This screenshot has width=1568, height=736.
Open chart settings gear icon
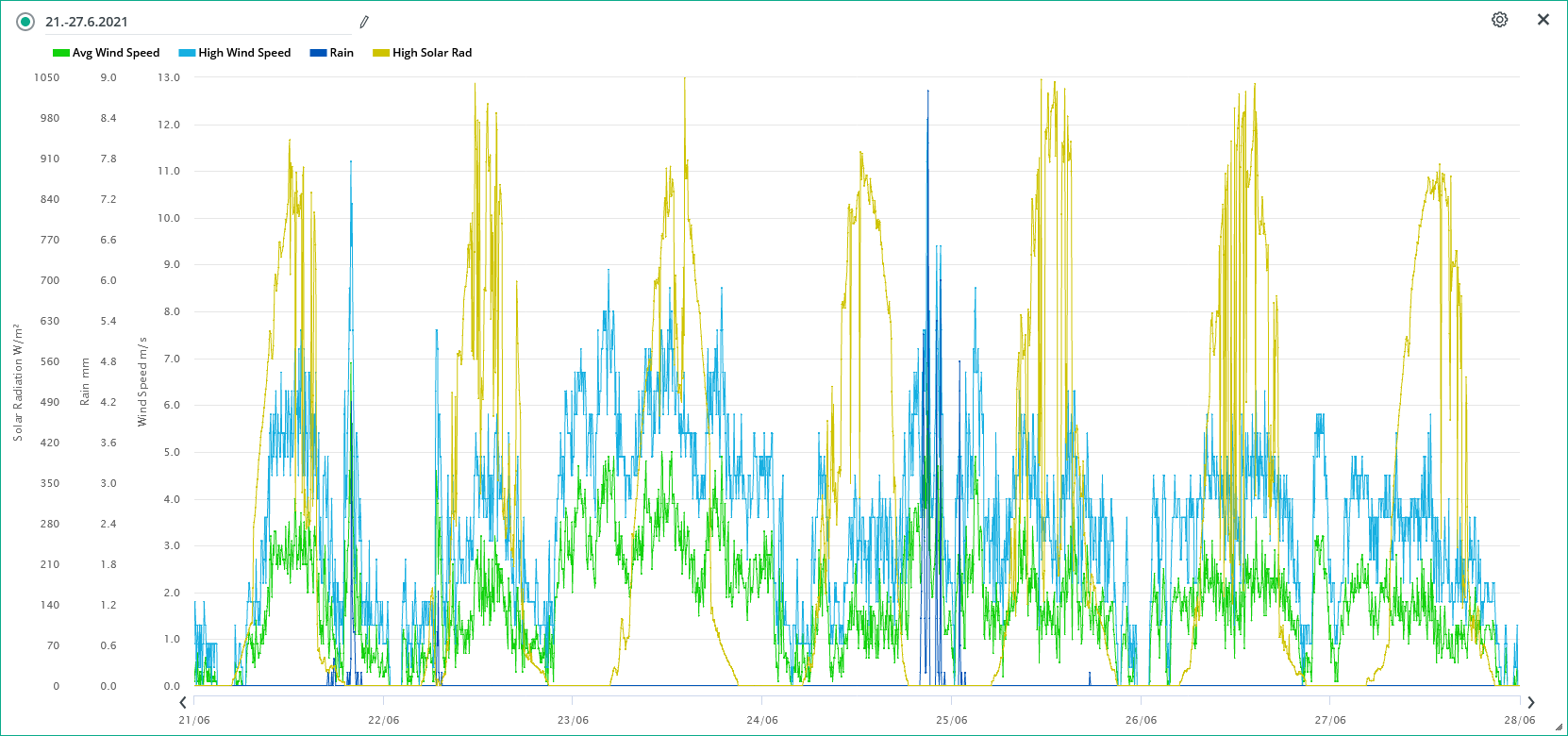tap(1499, 20)
